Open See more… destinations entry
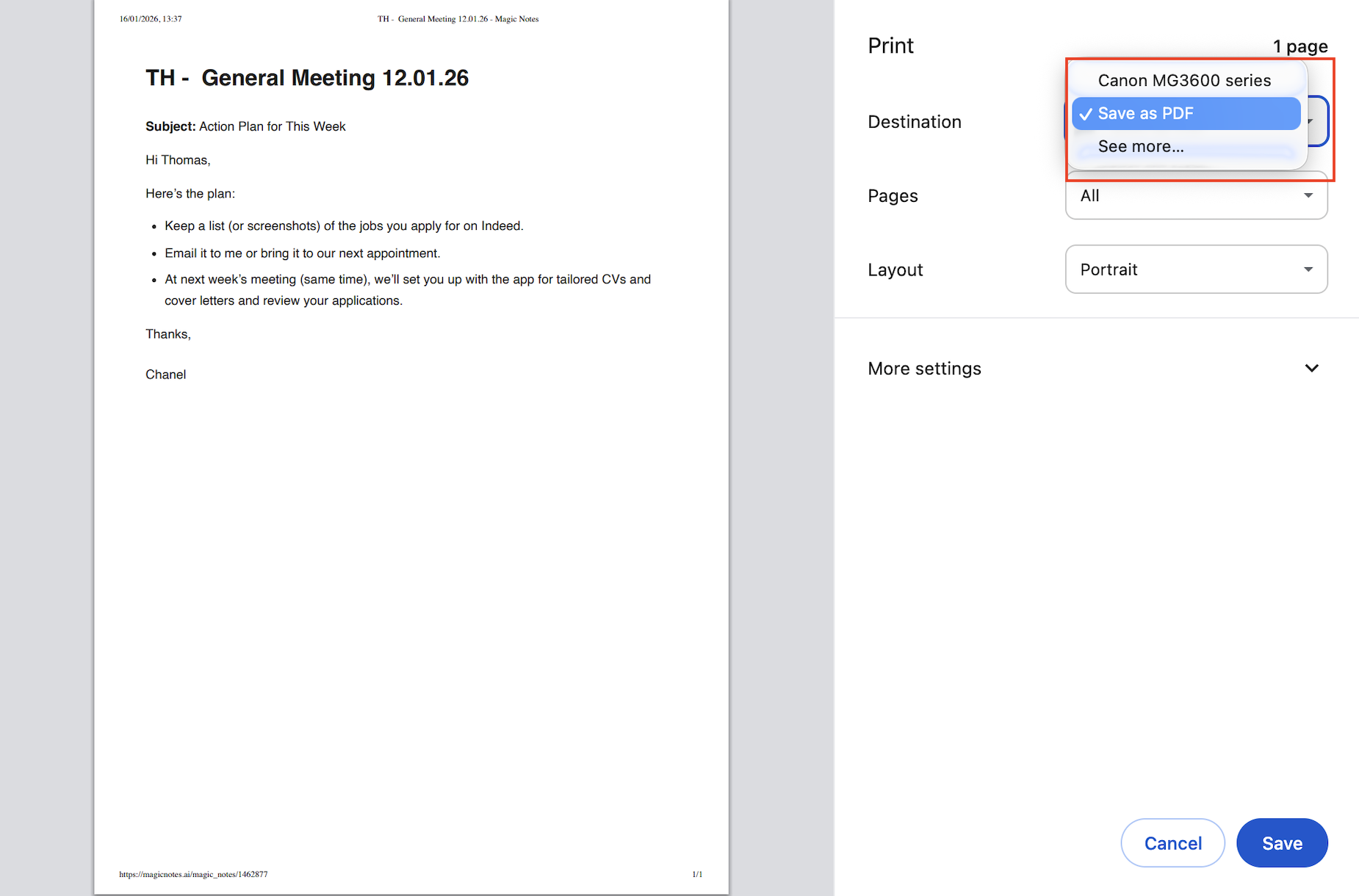The image size is (1359, 896). tap(1140, 147)
